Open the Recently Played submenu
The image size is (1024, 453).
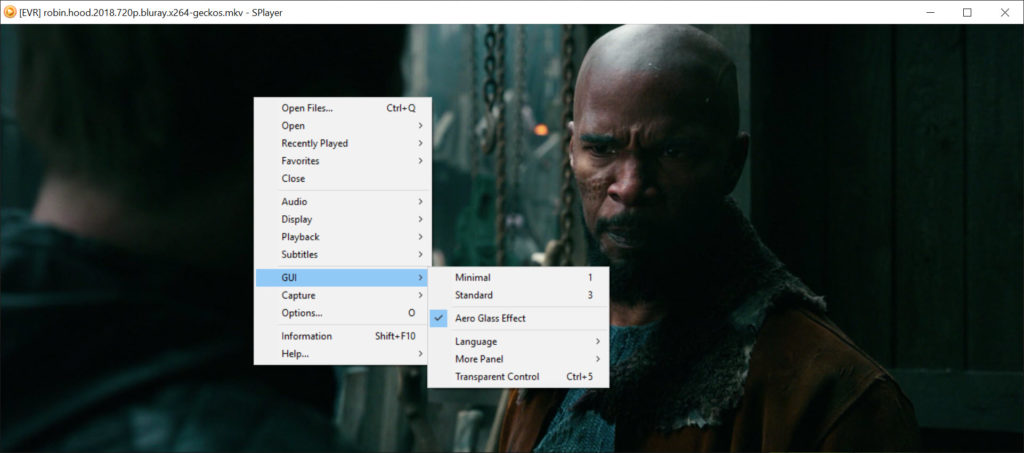pyautogui.click(x=342, y=143)
